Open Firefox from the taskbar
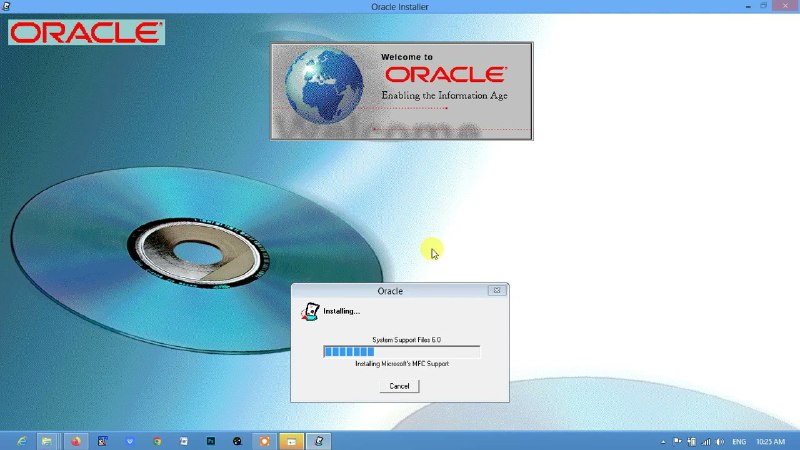800x450 pixels. [x=76, y=441]
